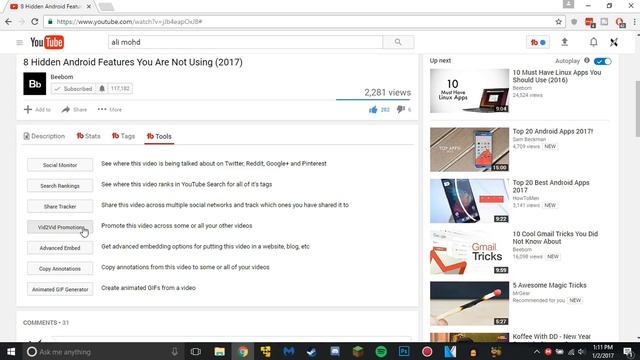Open 5 Awesome Magic Tricks thumbnail
This screenshot has height=360, width=640.
469,303
